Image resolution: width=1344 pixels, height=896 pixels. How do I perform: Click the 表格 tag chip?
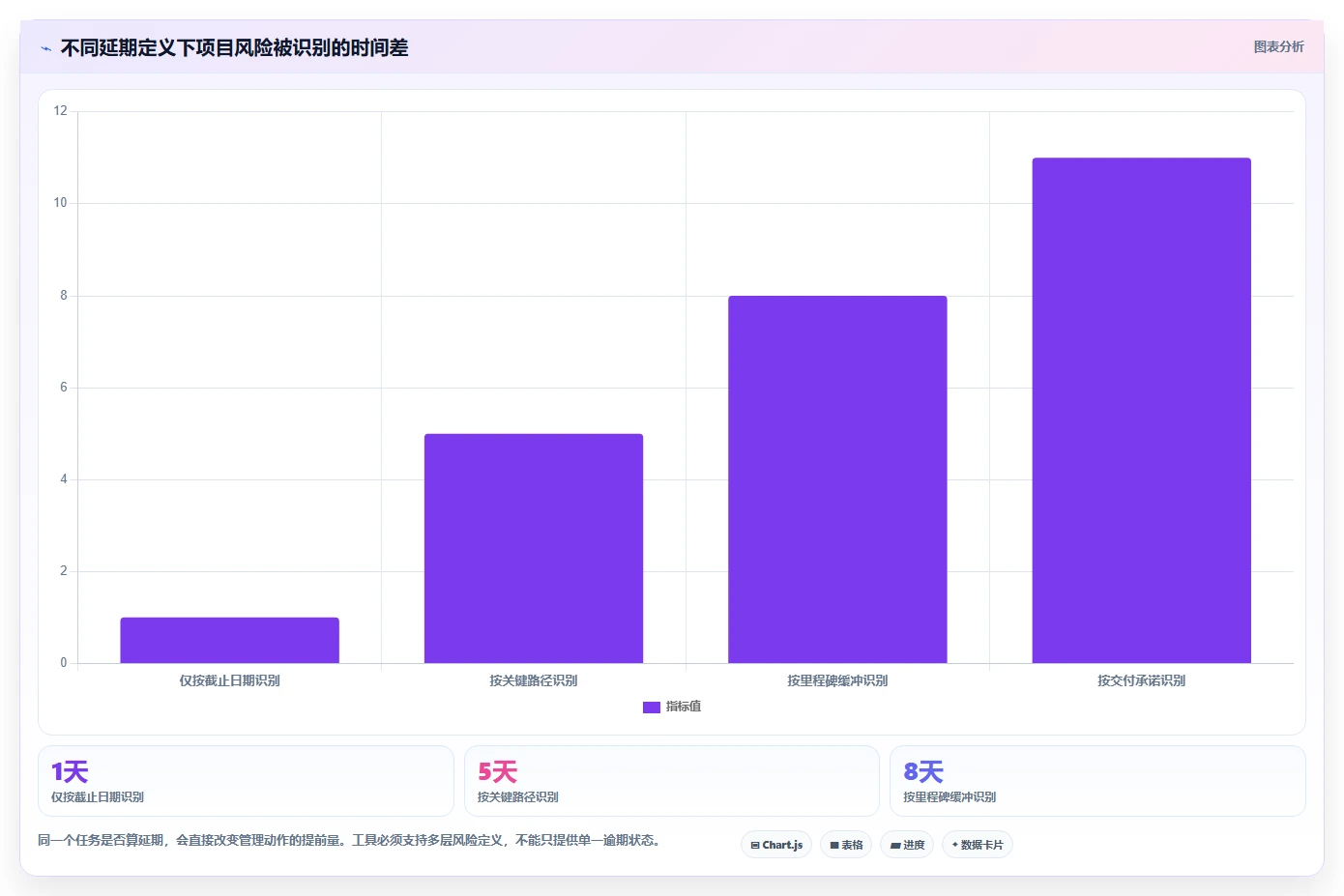[846, 845]
